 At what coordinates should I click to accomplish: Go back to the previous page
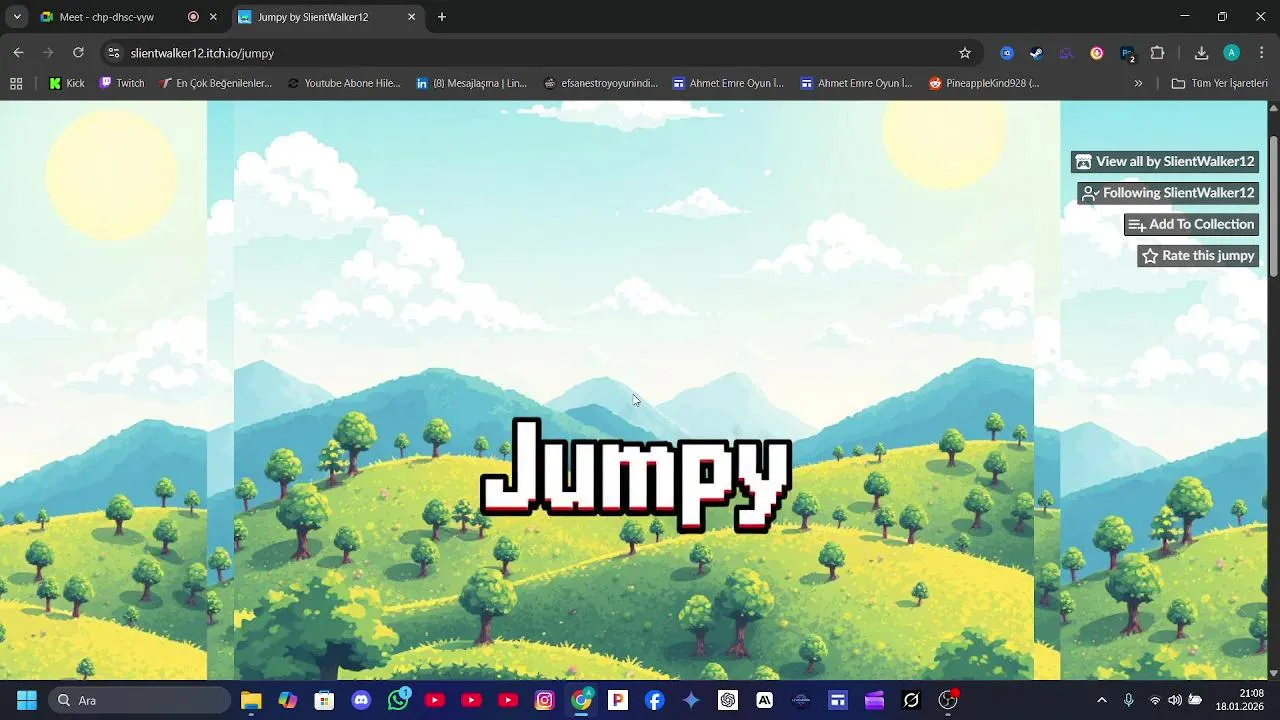[18, 53]
